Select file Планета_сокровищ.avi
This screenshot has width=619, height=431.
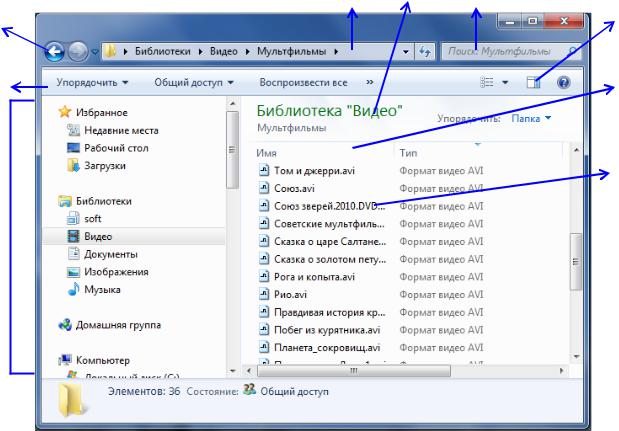327,348
